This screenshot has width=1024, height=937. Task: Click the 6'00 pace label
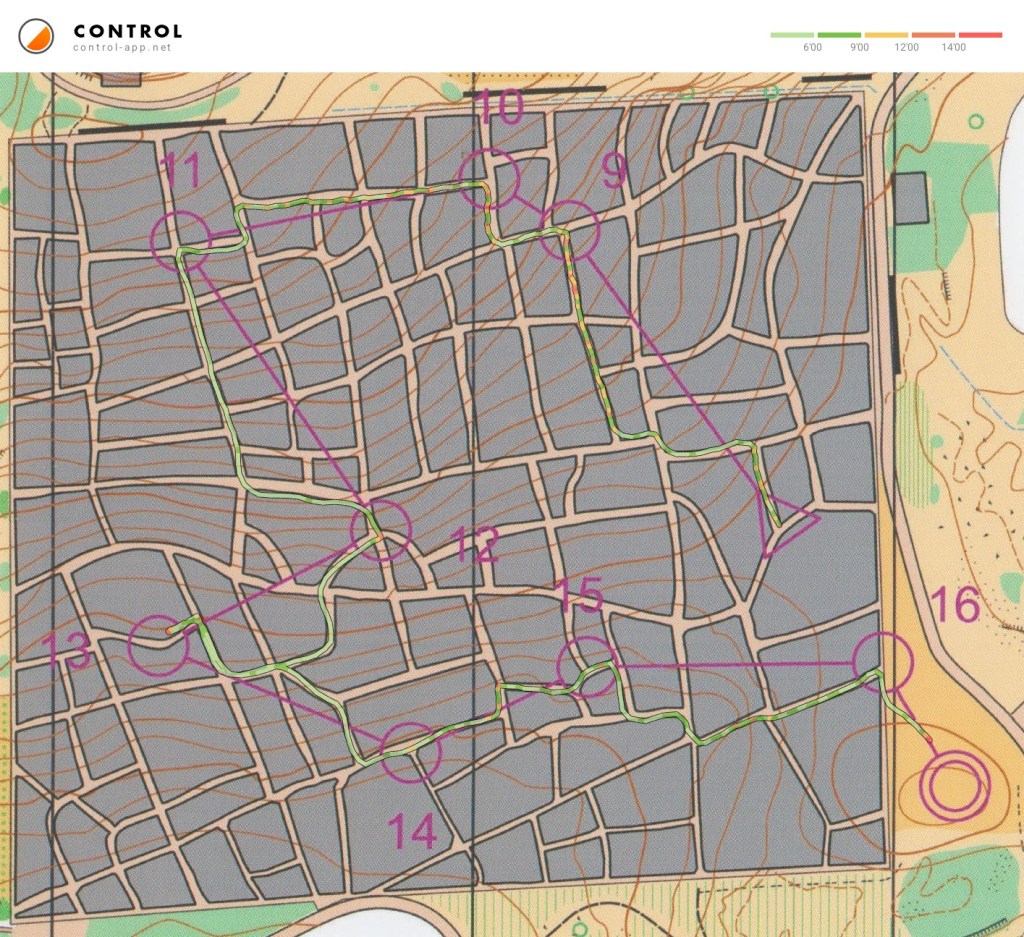(812, 48)
